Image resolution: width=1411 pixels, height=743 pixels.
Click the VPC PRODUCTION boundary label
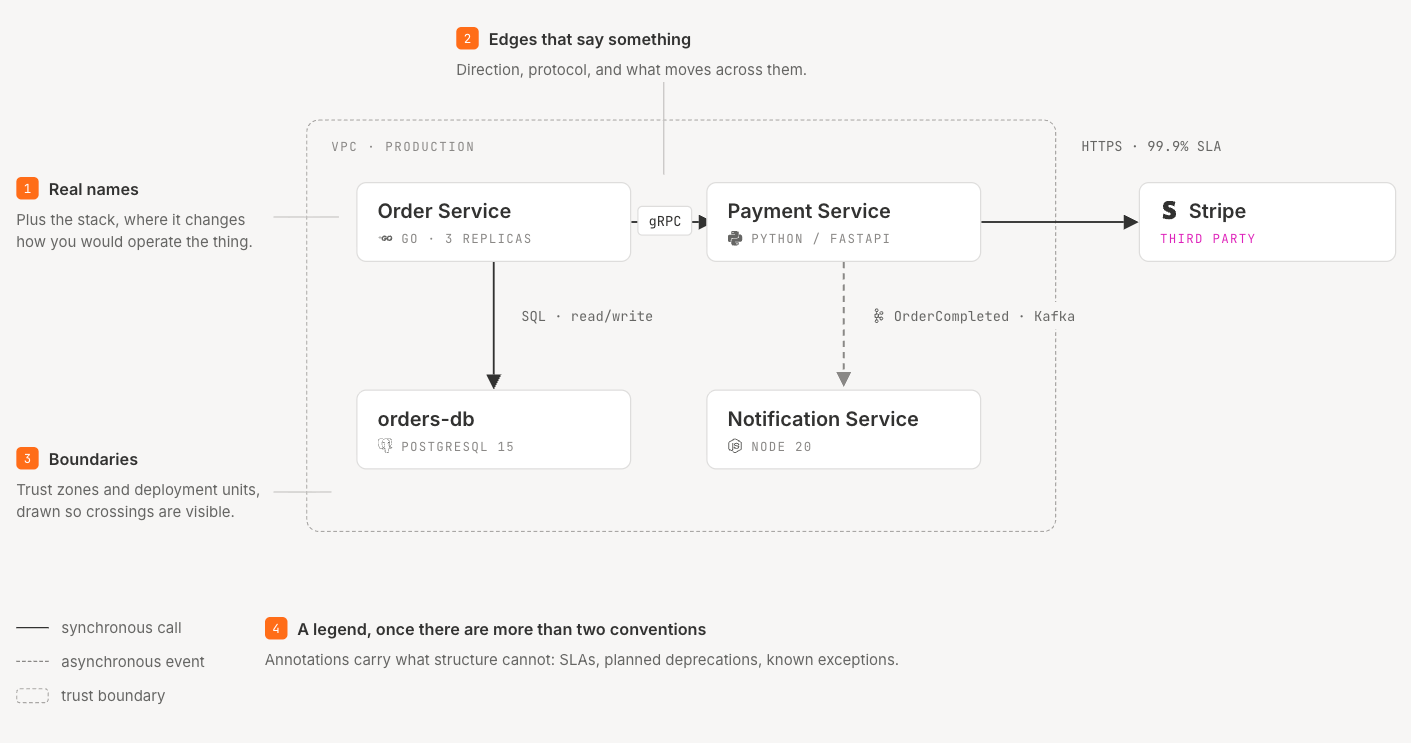[403, 146]
